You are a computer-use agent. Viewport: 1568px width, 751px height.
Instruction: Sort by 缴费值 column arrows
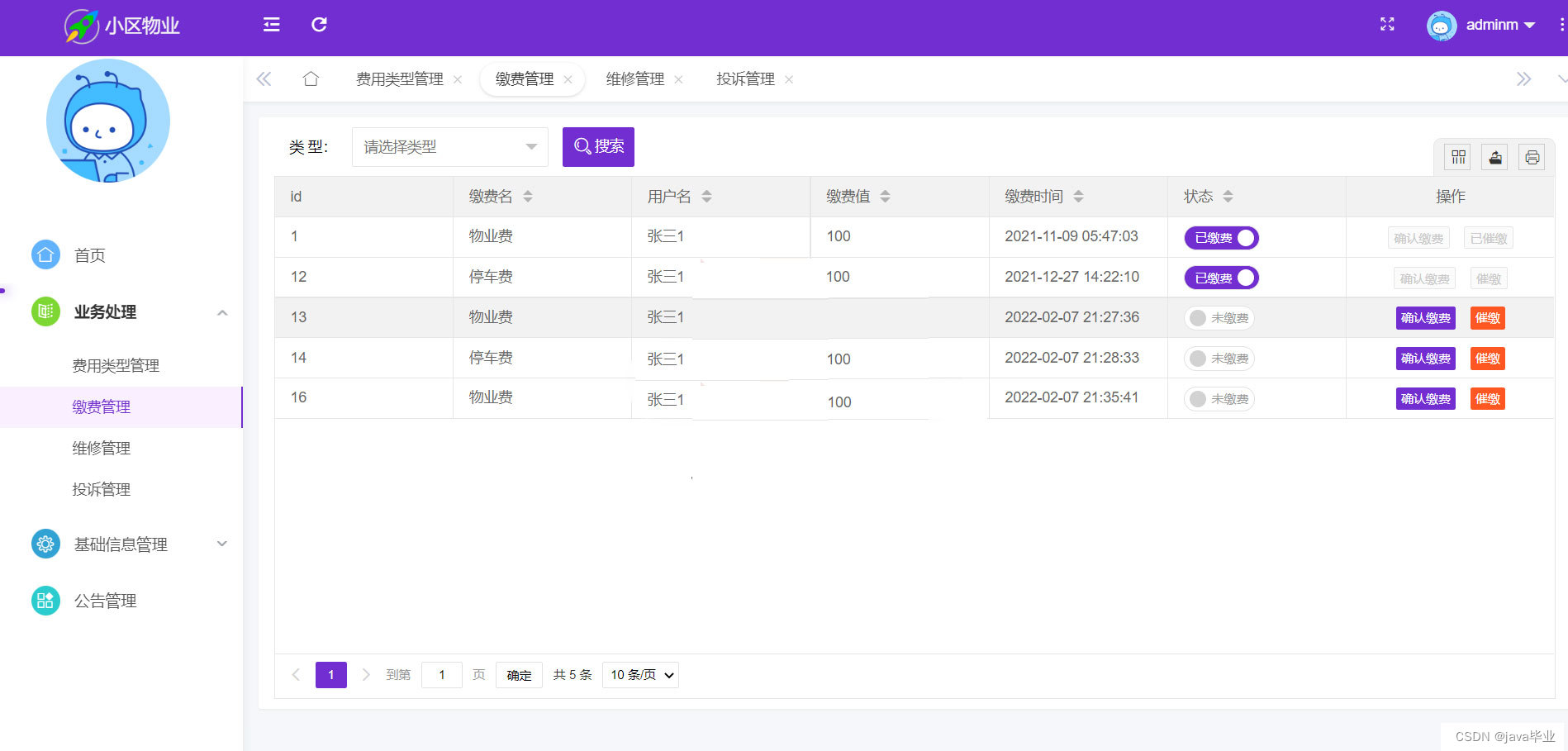tap(885, 197)
